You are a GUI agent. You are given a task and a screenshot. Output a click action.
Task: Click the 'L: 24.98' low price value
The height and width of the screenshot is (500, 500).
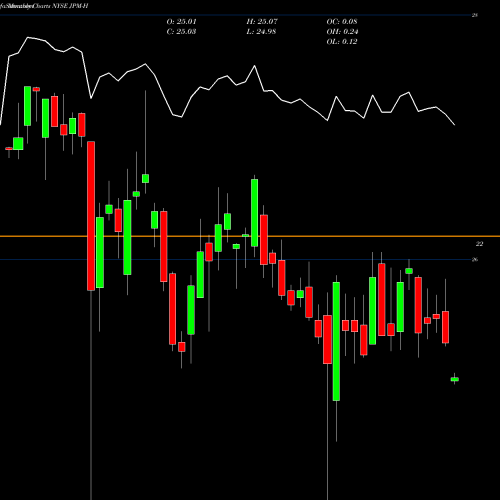click(x=261, y=32)
